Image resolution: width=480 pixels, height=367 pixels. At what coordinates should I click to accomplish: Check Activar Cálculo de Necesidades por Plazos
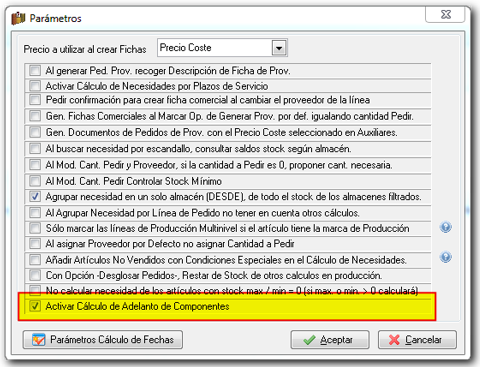coord(35,86)
